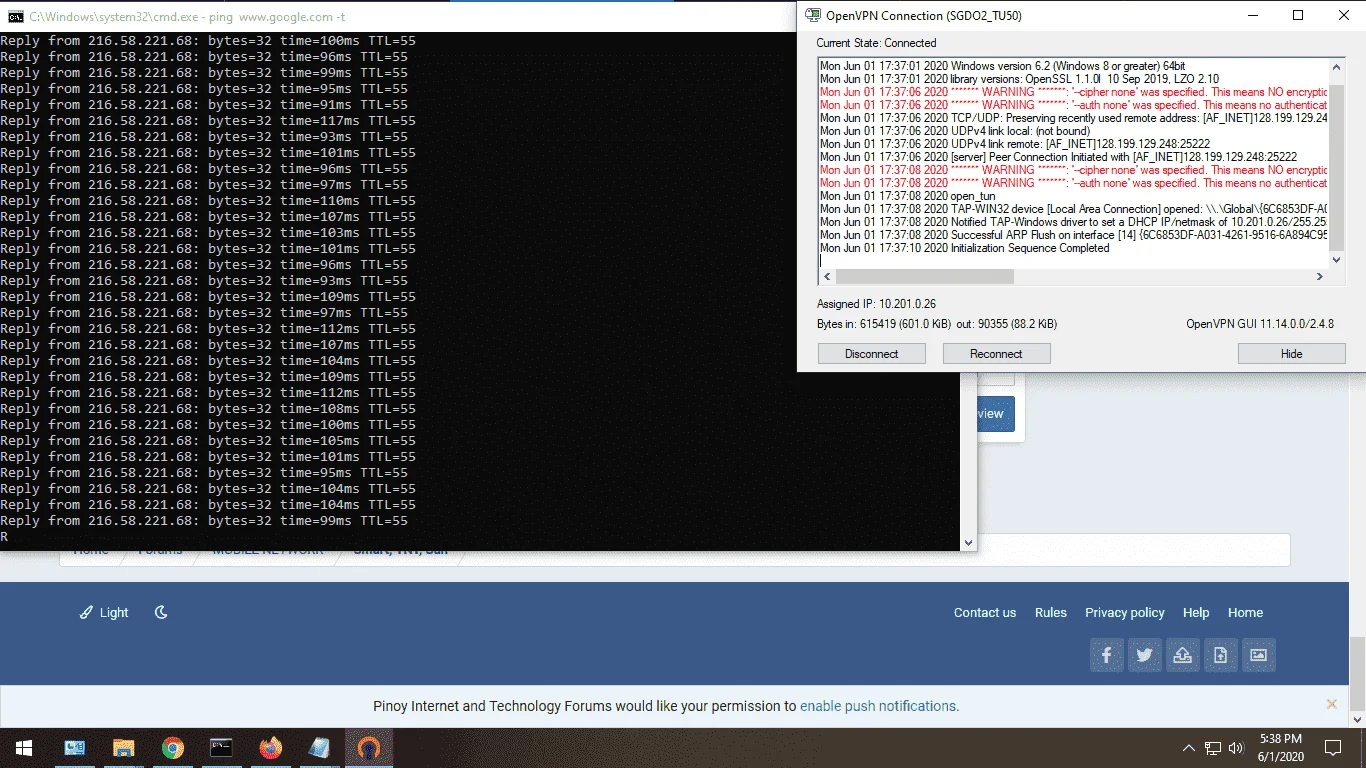Click the down arrow of the OpenVPN log scrollbar

(1336, 259)
